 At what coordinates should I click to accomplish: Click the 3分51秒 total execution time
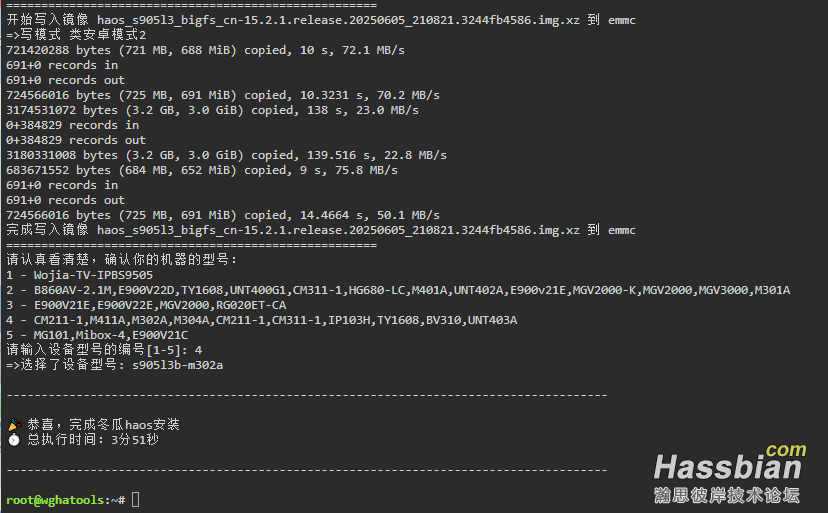tap(135, 440)
